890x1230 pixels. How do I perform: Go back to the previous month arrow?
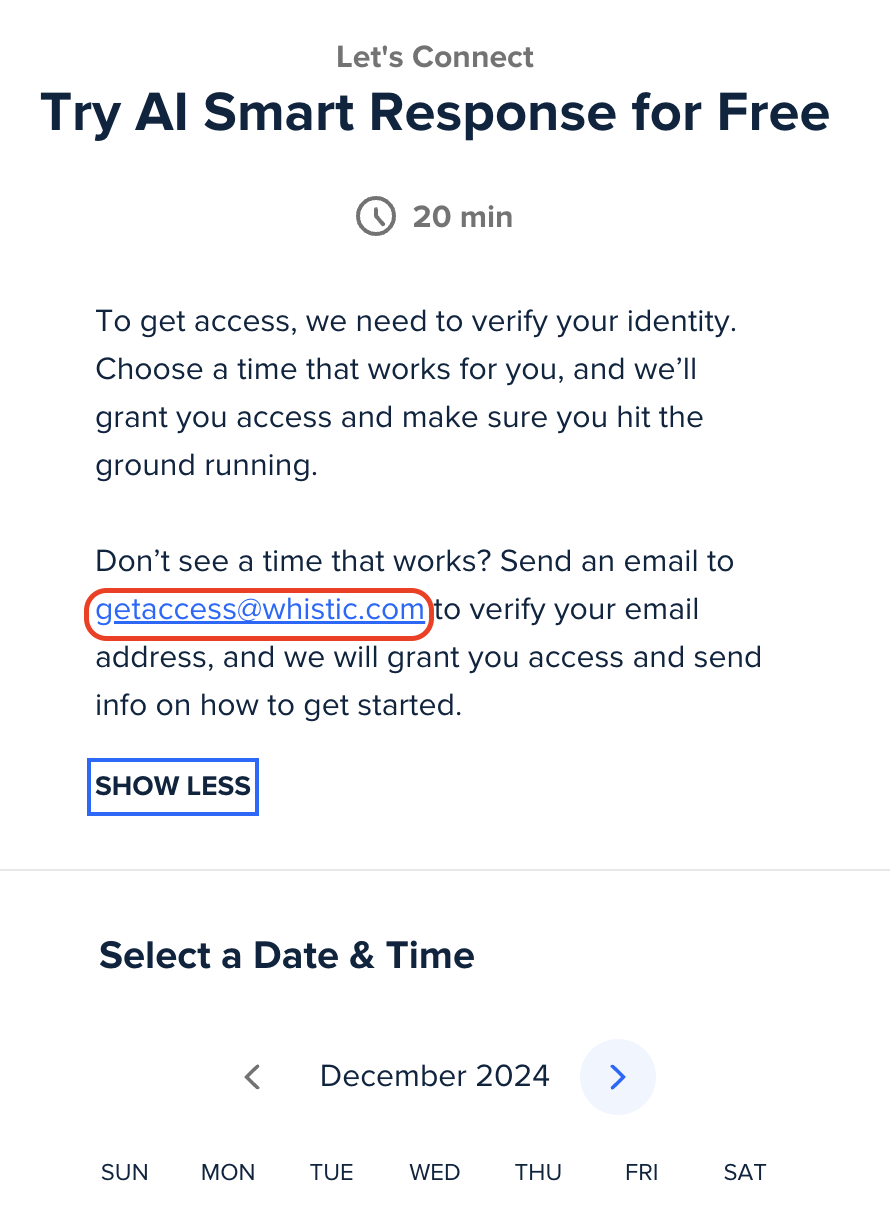pos(253,1077)
